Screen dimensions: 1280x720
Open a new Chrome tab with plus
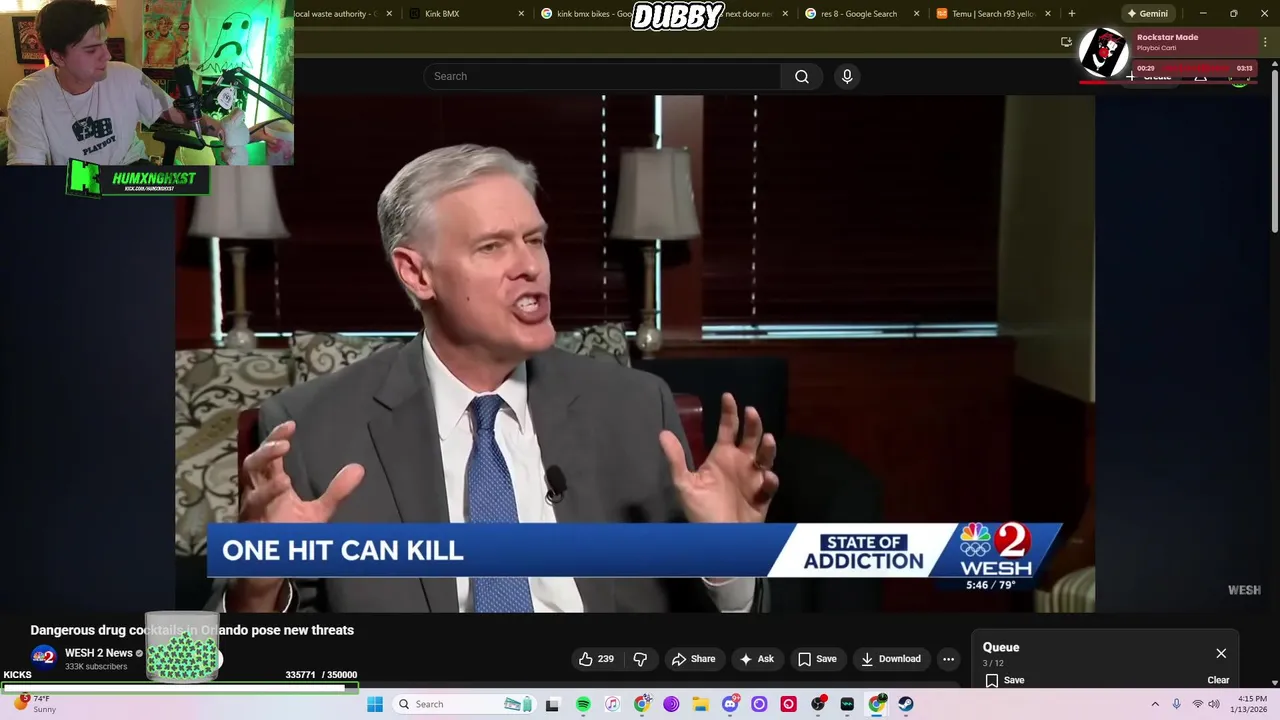[1071, 14]
